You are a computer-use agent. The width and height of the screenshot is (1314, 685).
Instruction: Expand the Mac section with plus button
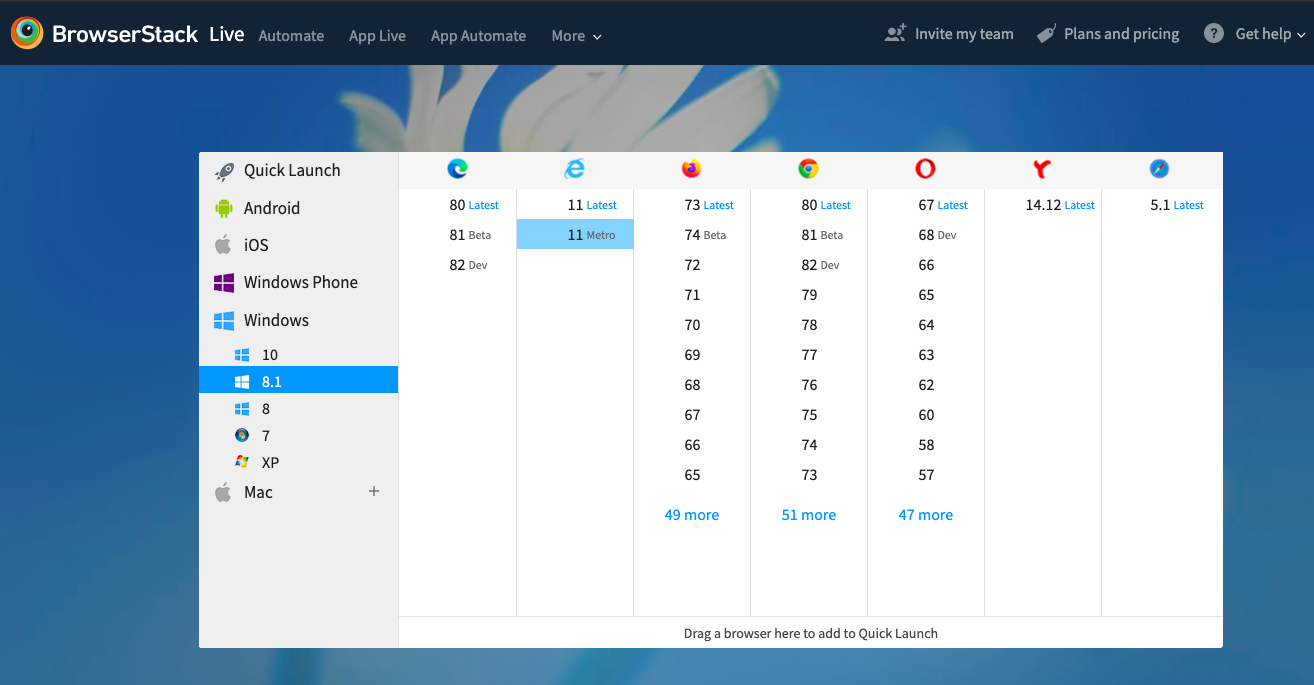coord(374,491)
